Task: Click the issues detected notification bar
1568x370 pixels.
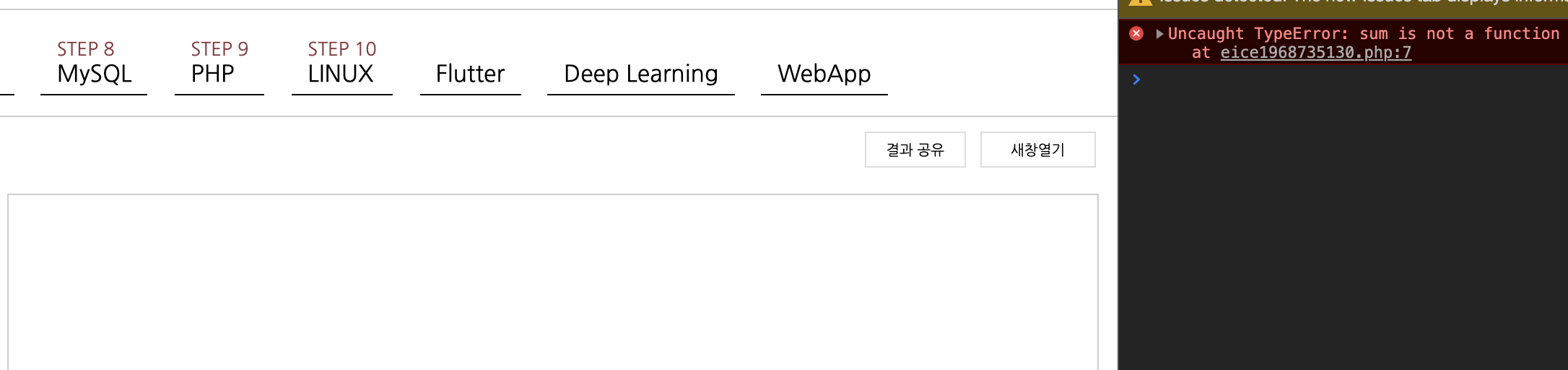Action: click(x=1343, y=4)
